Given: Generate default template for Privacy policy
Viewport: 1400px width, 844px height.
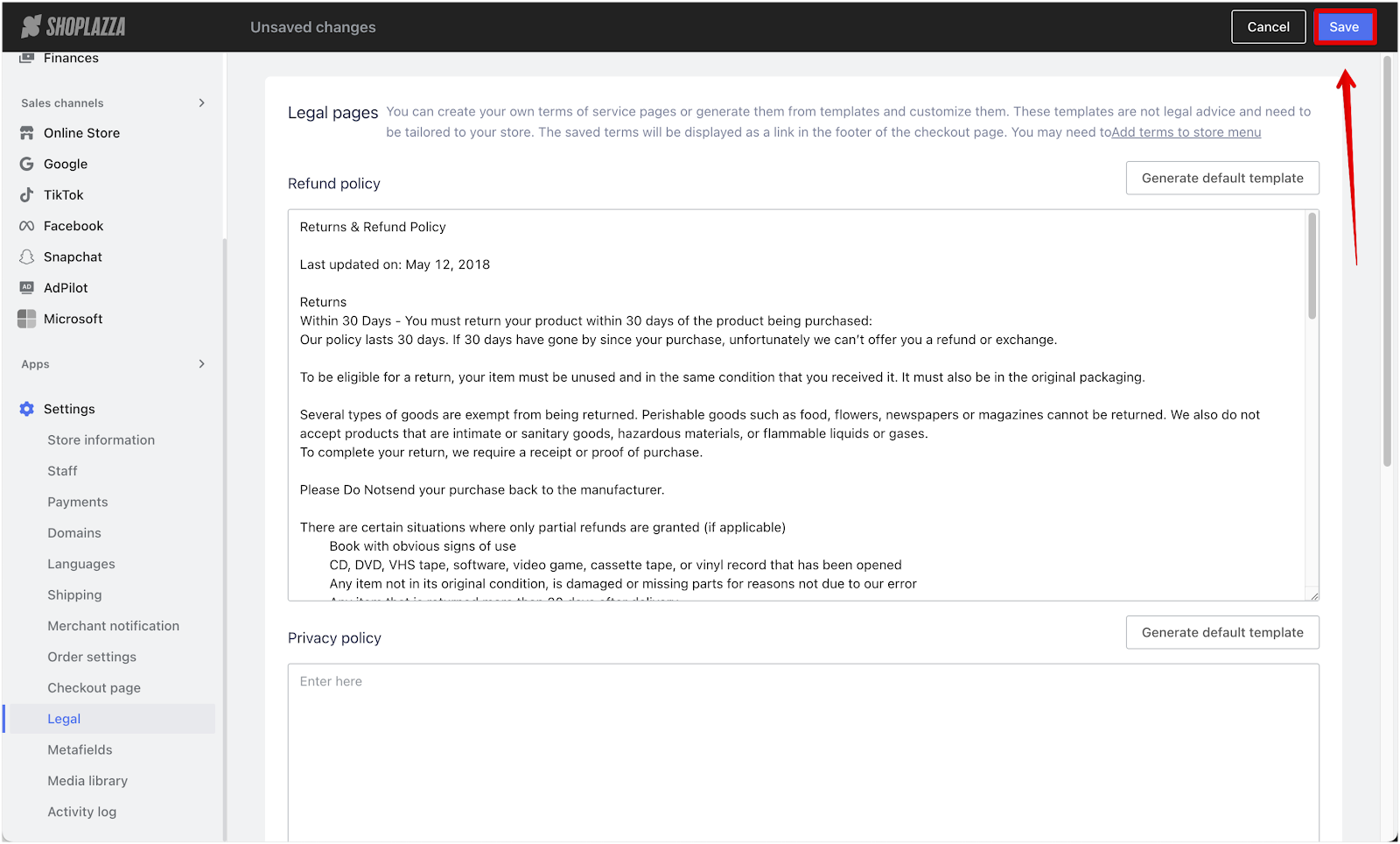Looking at the screenshot, I should (1222, 632).
